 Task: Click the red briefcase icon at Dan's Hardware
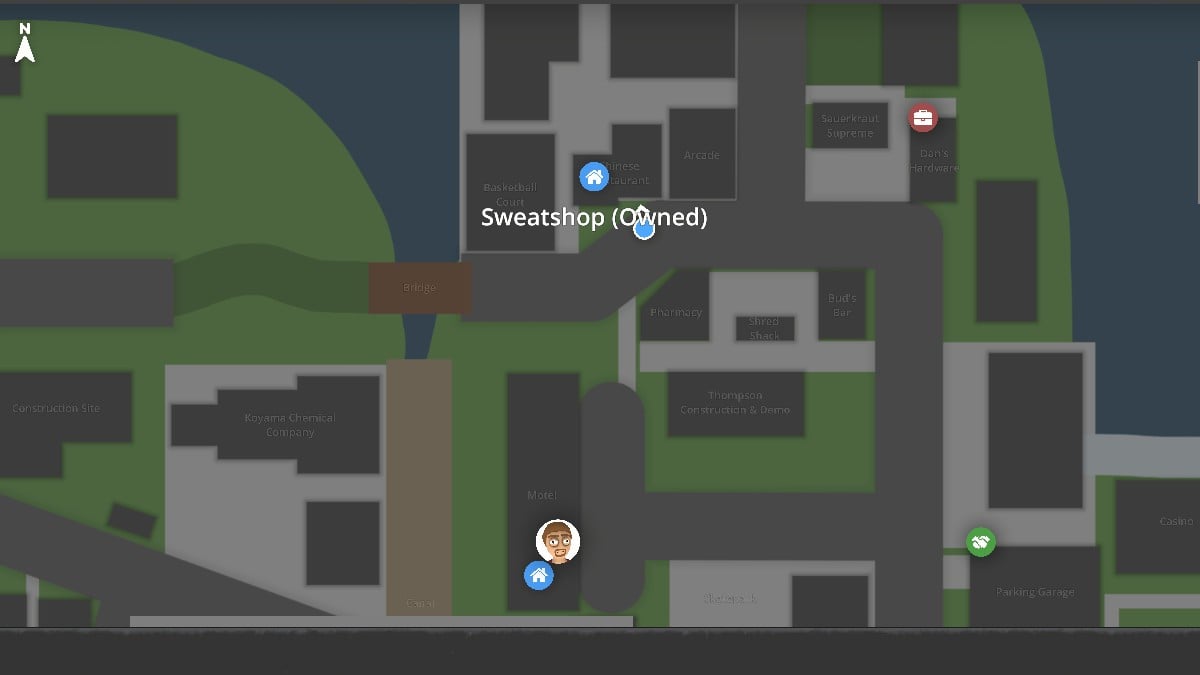pos(921,117)
